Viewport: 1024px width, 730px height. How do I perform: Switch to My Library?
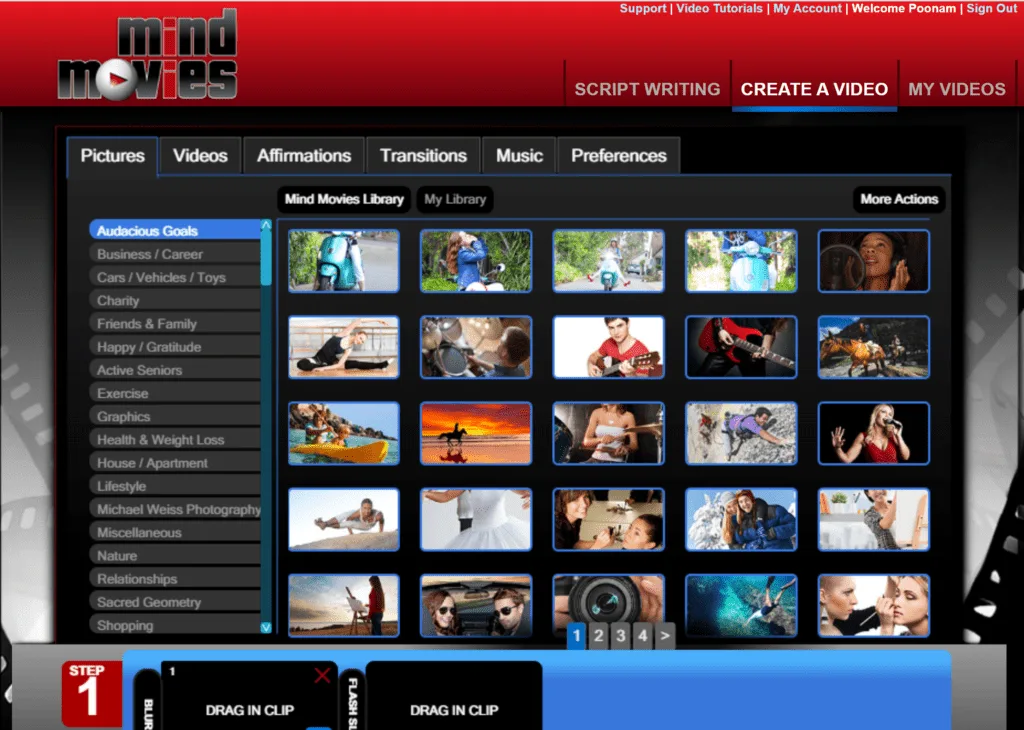coord(455,199)
